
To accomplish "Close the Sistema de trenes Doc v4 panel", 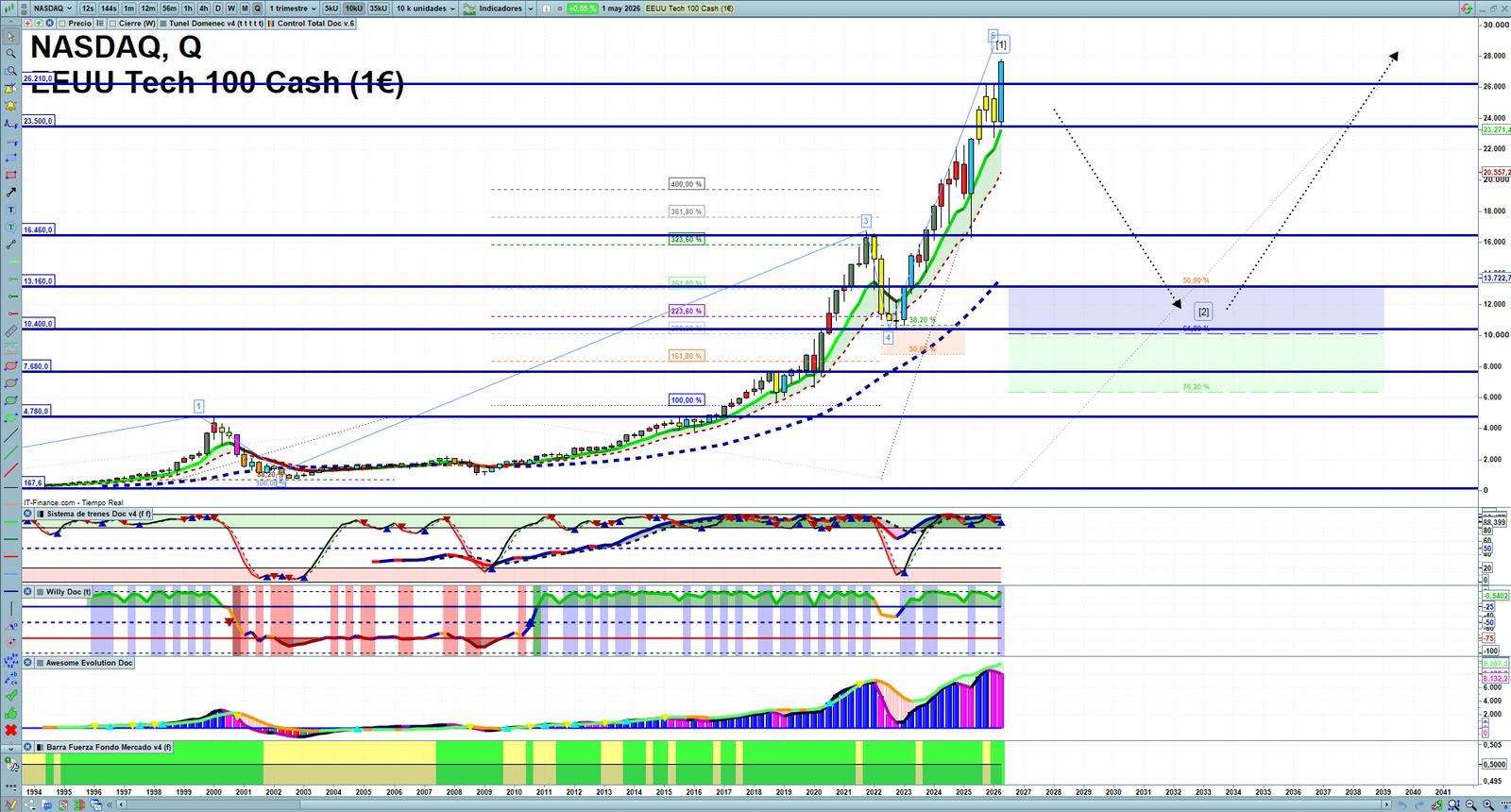I will click(x=28, y=514).
